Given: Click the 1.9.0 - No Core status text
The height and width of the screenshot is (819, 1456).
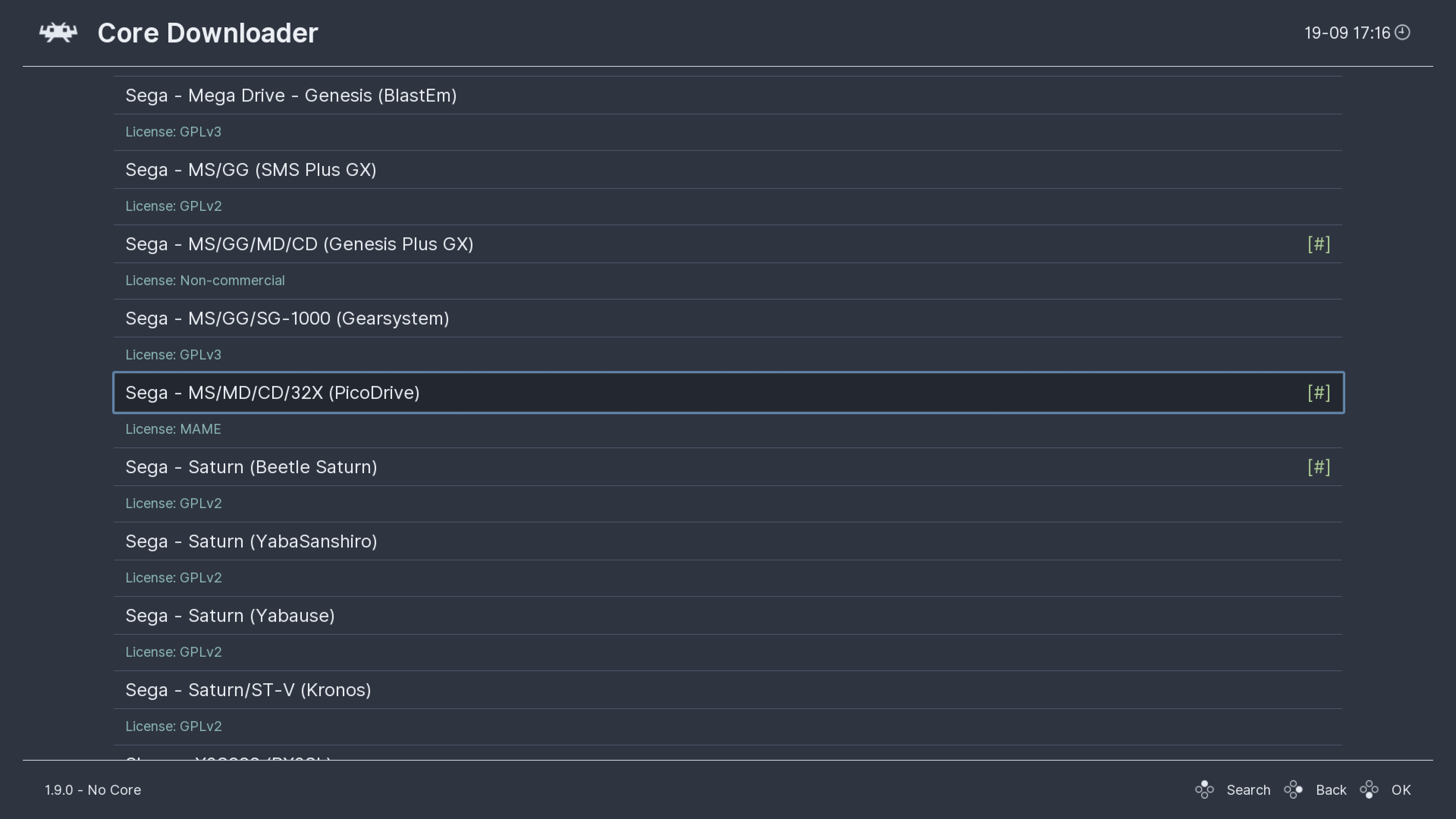Looking at the screenshot, I should click(93, 789).
